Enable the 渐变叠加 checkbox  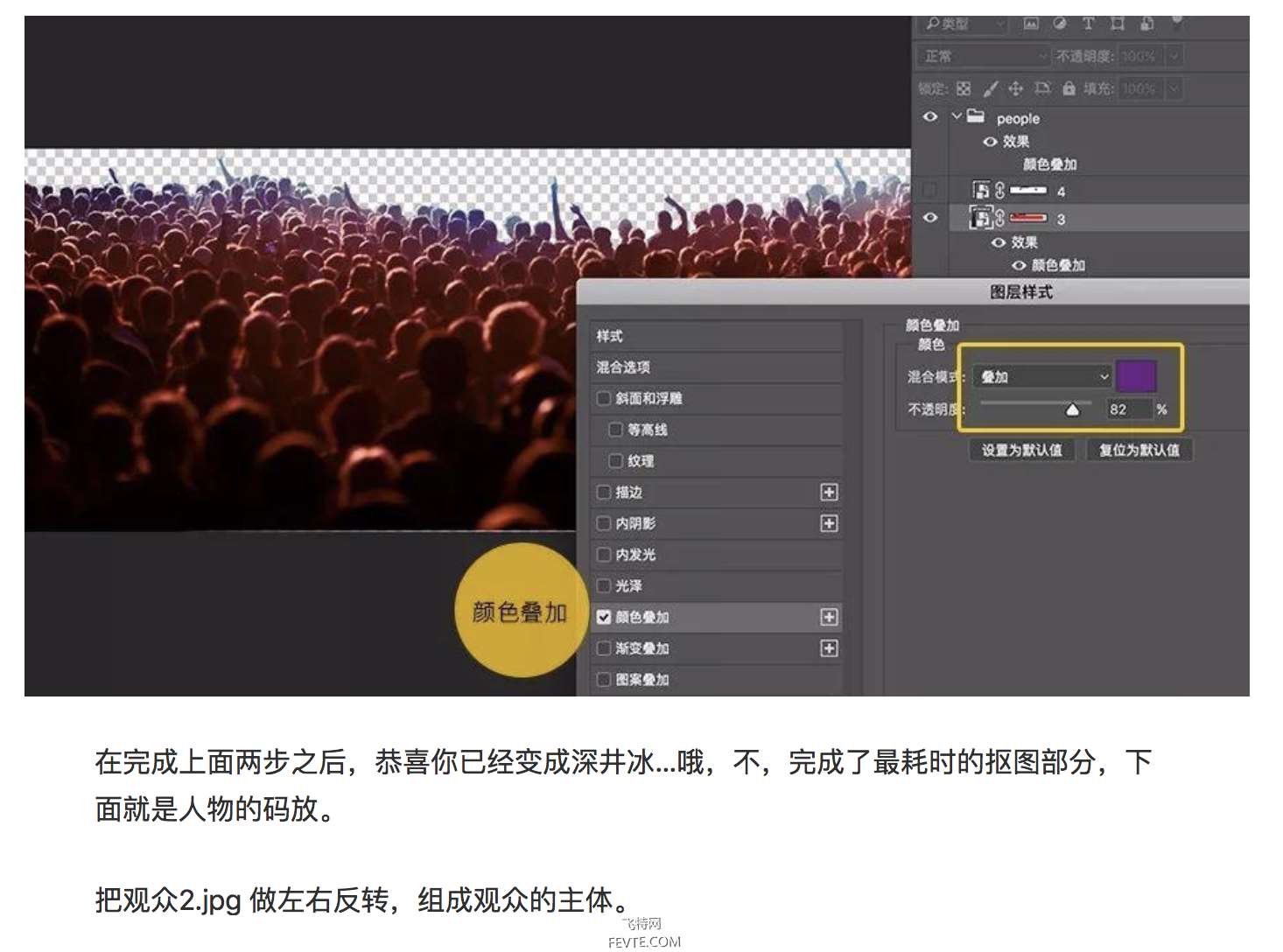(604, 648)
